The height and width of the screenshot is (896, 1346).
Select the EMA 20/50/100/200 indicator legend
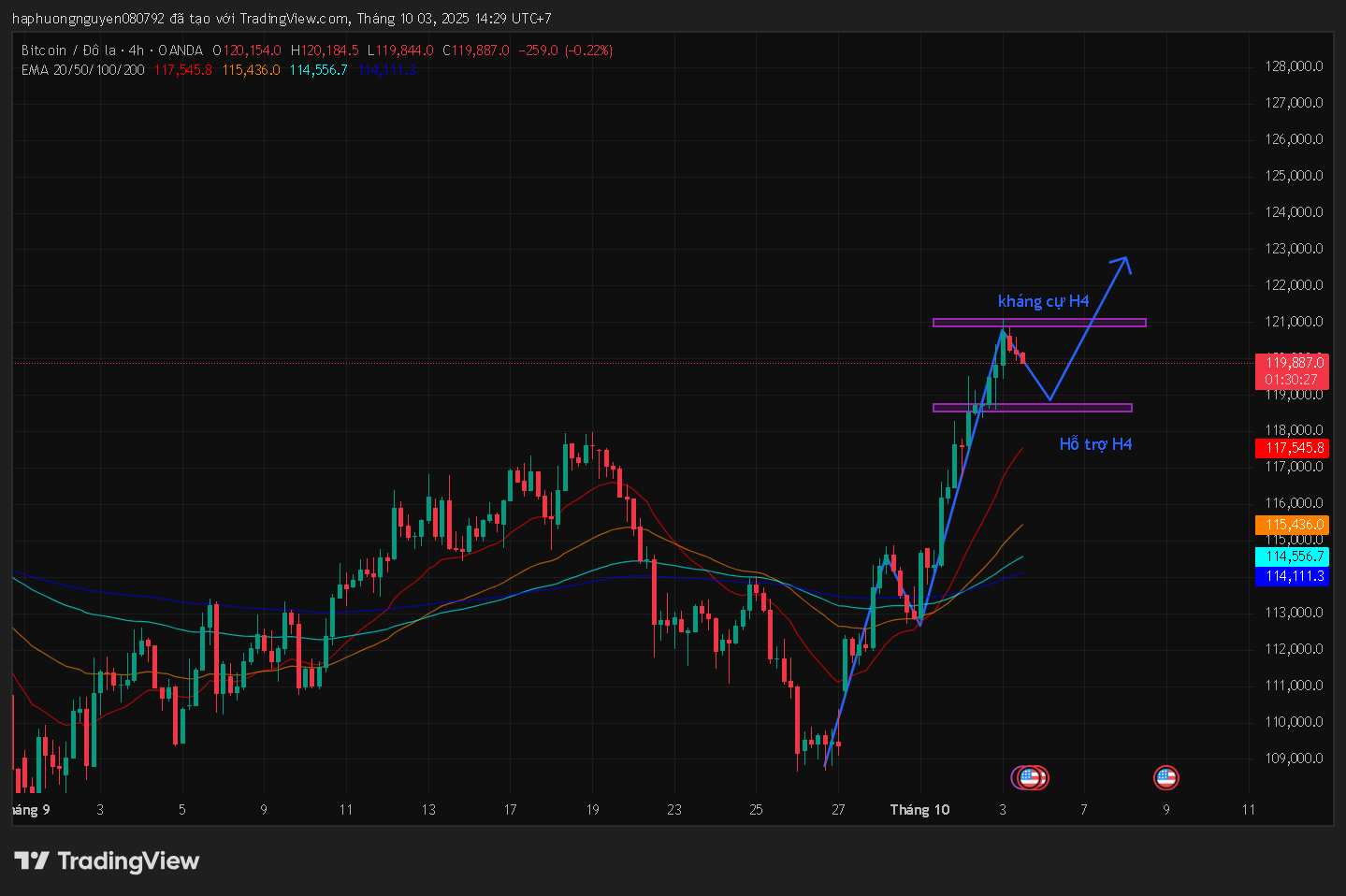click(83, 70)
